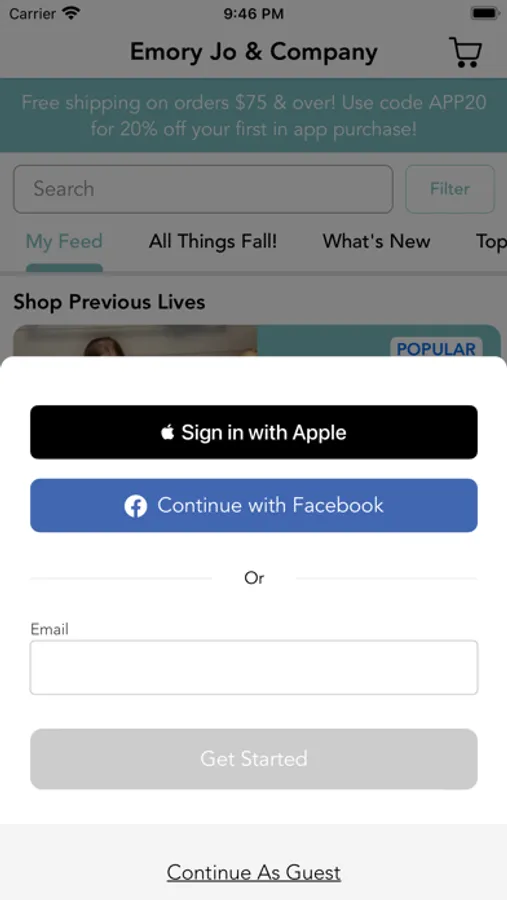This screenshot has height=900, width=507.
Task: Switch to the My Feed tab
Action: point(64,241)
